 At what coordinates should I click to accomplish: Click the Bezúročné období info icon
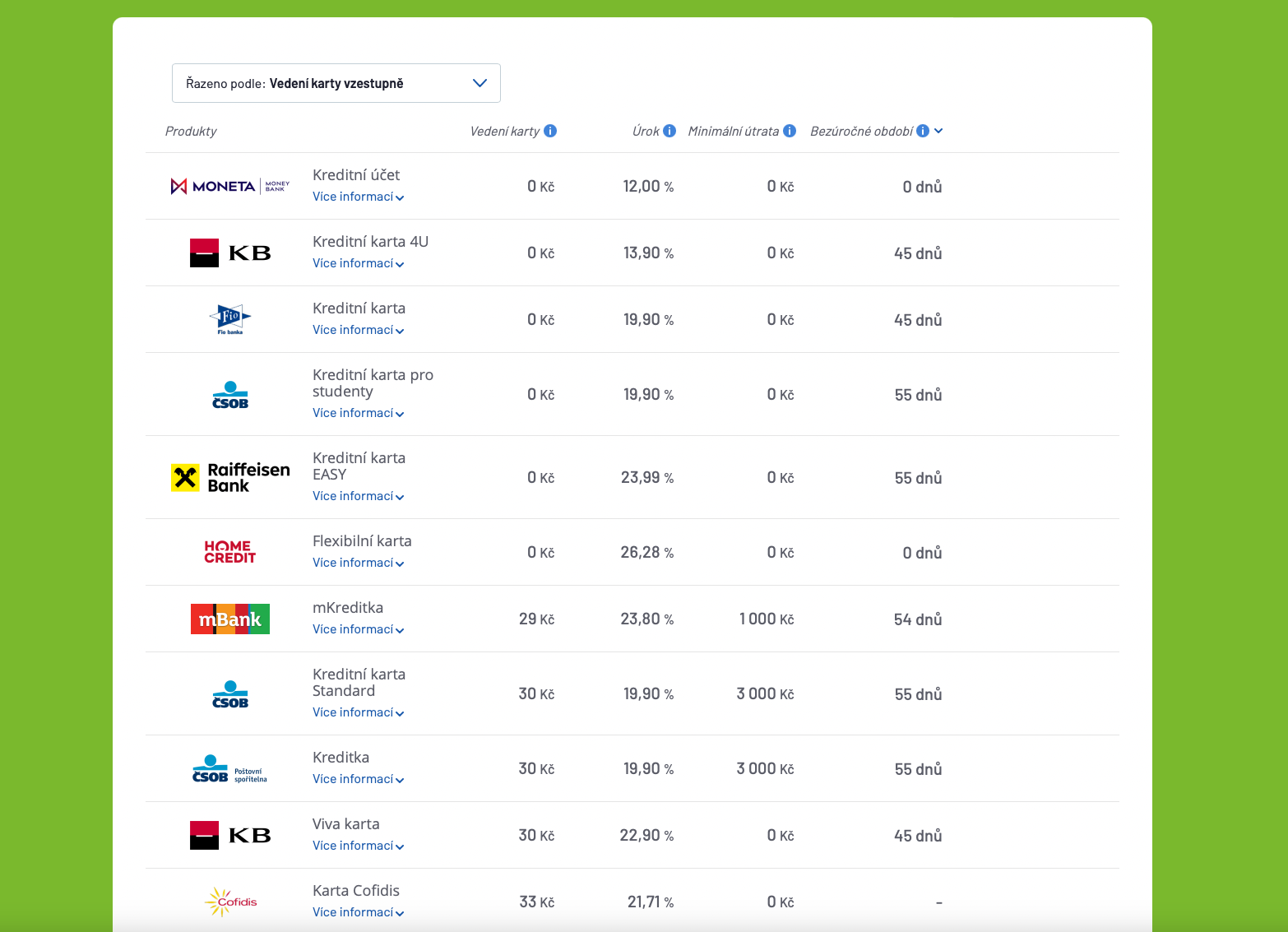pos(923,131)
